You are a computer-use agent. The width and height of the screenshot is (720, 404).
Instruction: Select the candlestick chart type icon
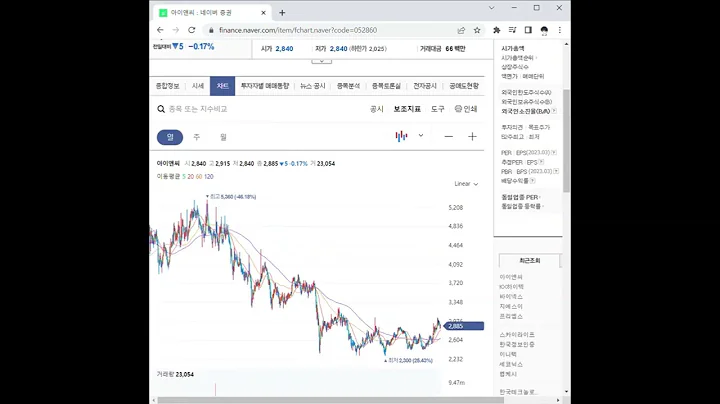[x=401, y=136]
